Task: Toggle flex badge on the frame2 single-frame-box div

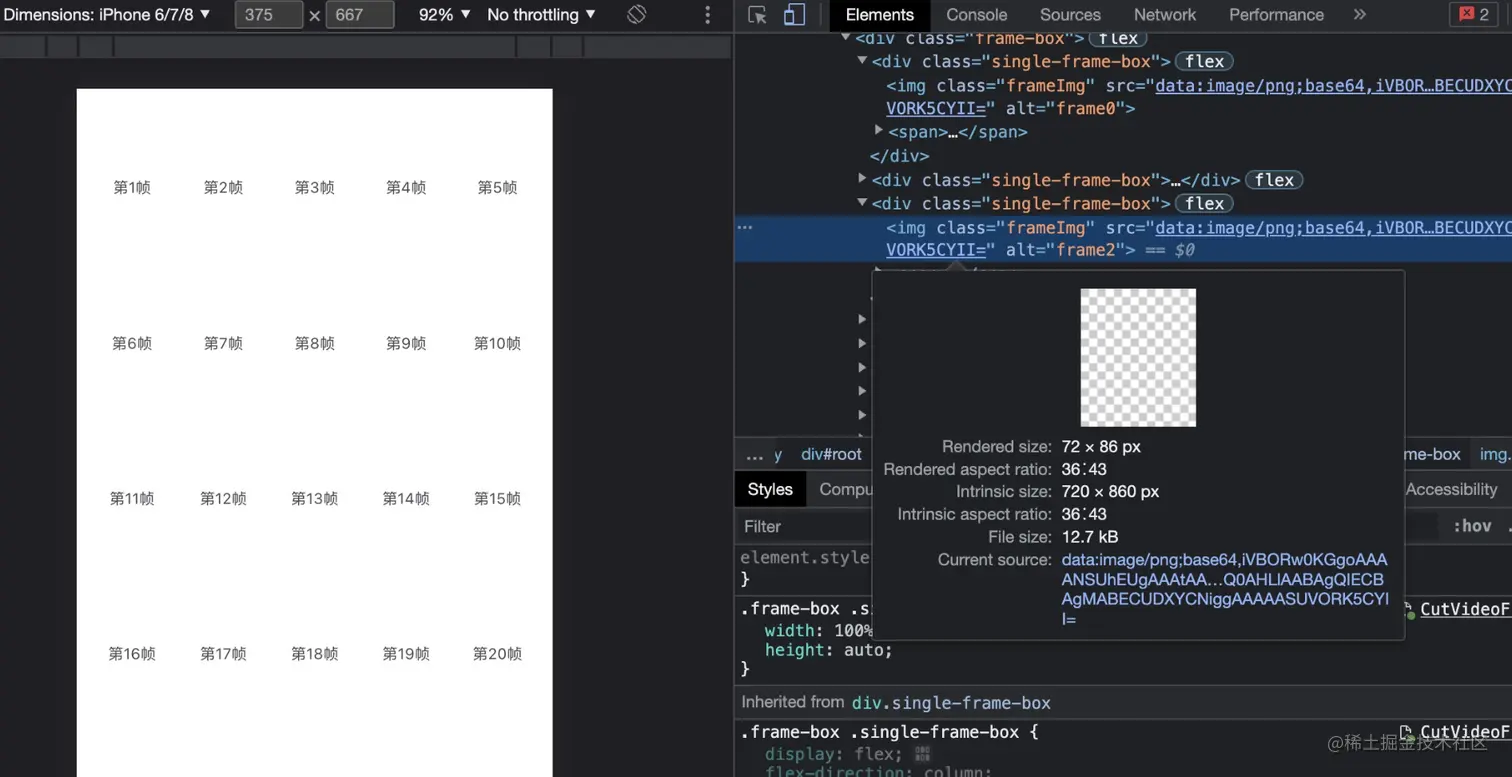Action: (x=1205, y=203)
